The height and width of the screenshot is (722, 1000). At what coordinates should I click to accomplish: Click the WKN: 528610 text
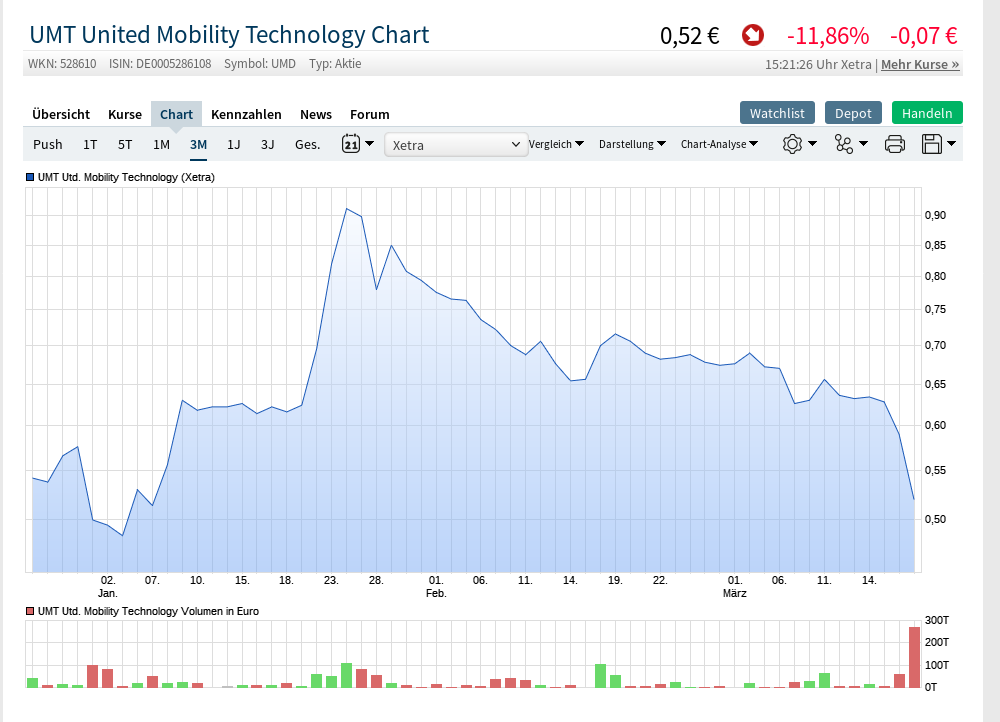pos(62,64)
